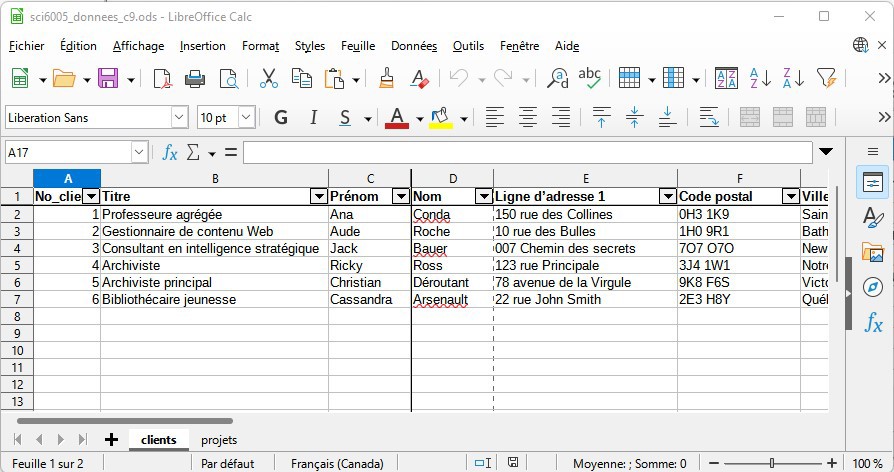
Task: Open the Prénom column filter dropdown
Action: pyautogui.click(x=401, y=196)
